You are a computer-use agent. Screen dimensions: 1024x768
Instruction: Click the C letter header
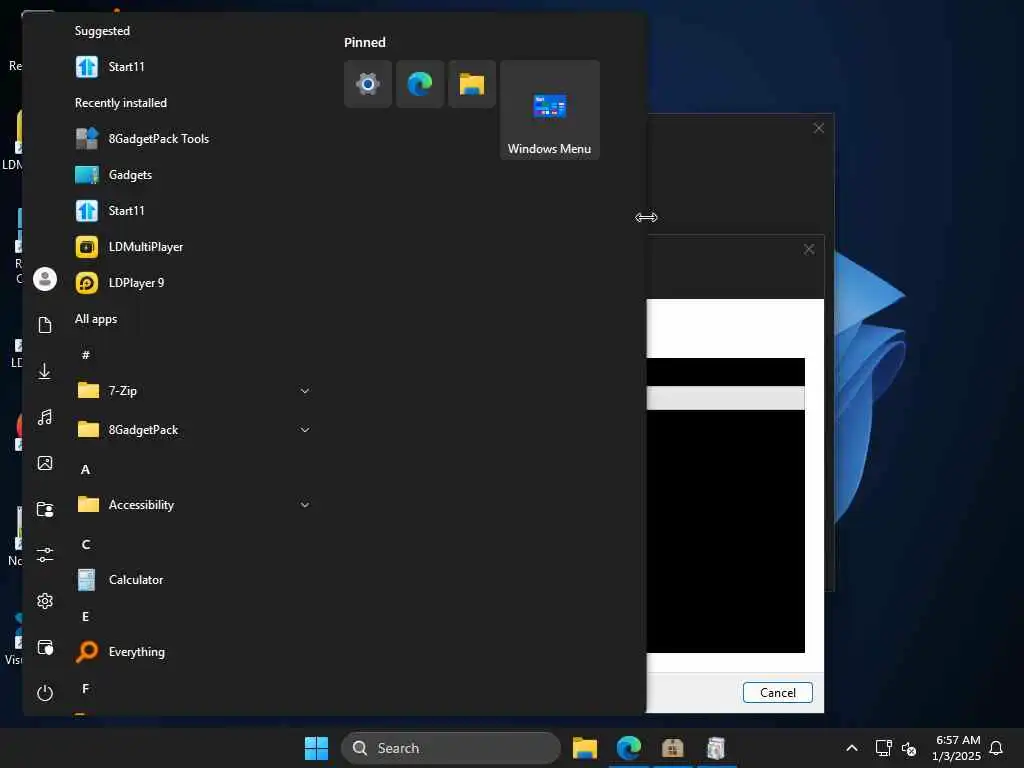(86, 545)
